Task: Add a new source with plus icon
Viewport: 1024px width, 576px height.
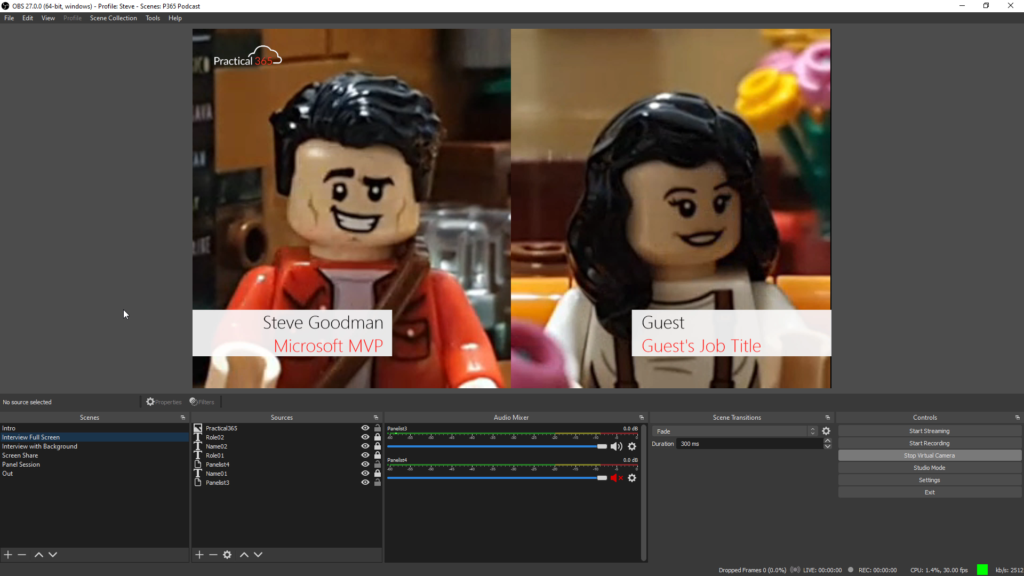Action: tap(199, 554)
